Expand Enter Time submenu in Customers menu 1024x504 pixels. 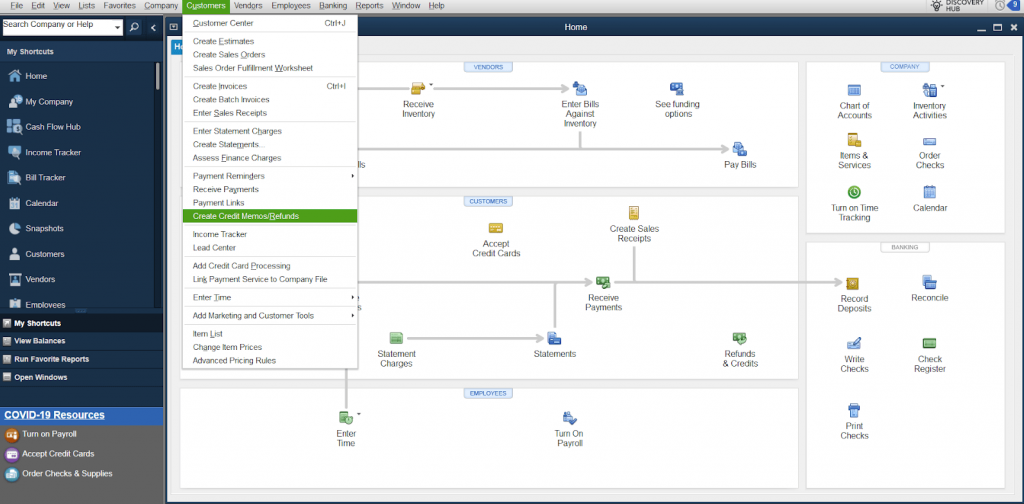tap(353, 298)
